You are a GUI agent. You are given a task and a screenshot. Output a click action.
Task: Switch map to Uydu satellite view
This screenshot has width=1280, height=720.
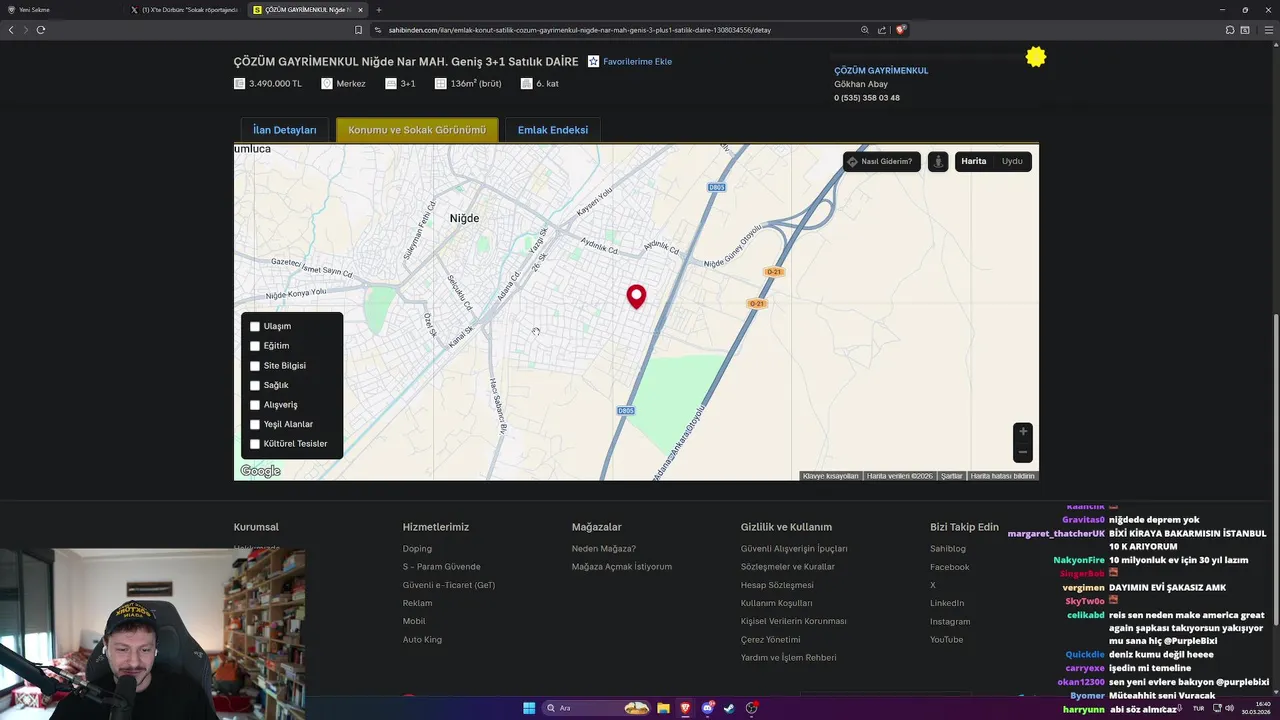click(1012, 161)
